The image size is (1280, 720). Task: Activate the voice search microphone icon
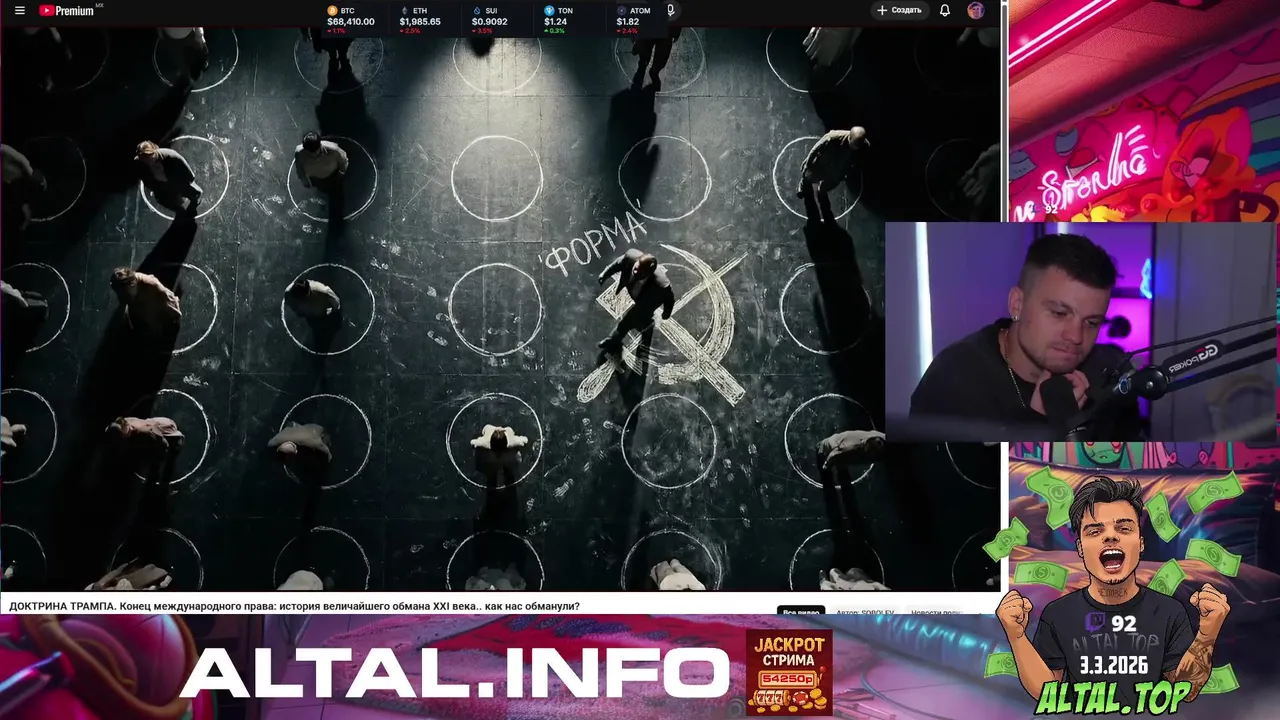pos(670,11)
